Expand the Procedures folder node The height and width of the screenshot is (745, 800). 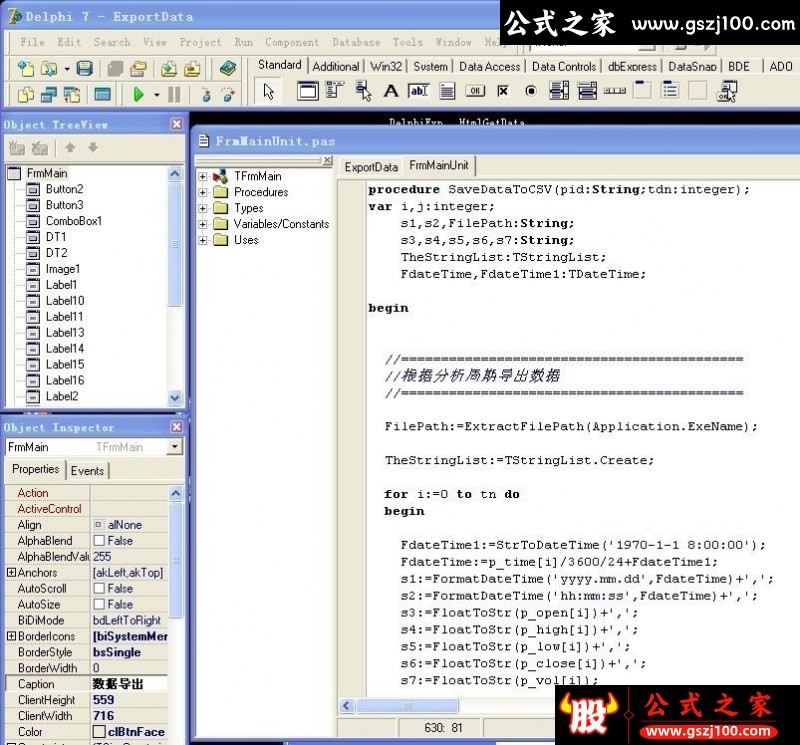(203, 192)
